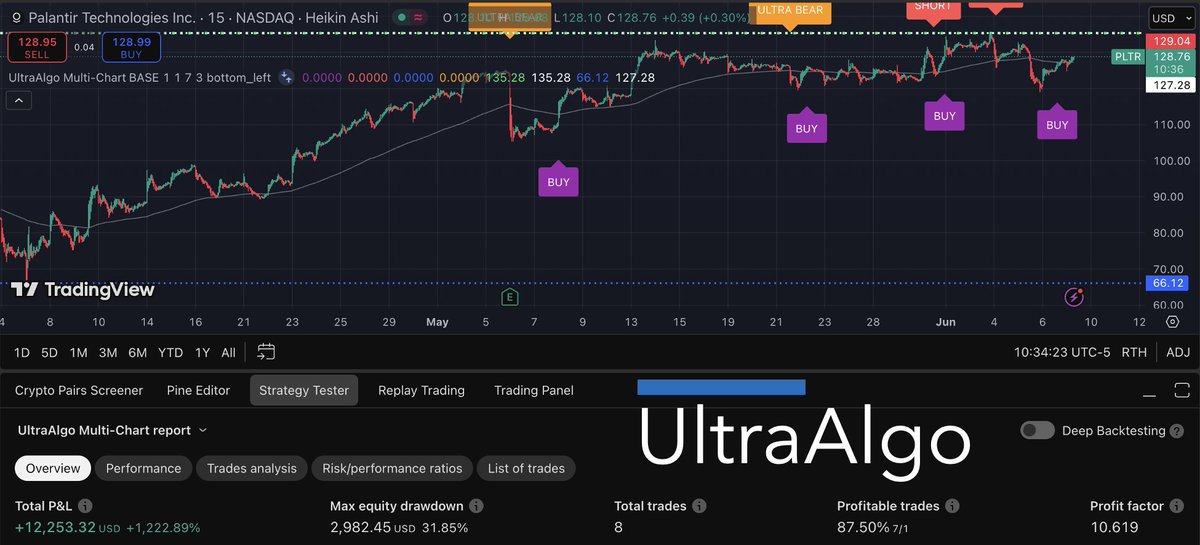The image size is (1200, 545).
Task: Click UltraAlgo Multi-Chart BASE legend text
Action: coord(140,77)
